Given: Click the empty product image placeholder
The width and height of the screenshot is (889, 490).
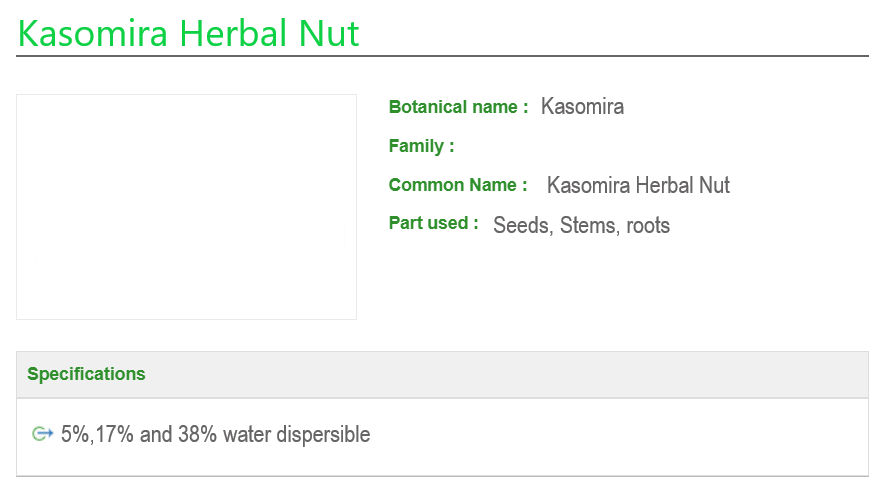Looking at the screenshot, I should (x=186, y=207).
